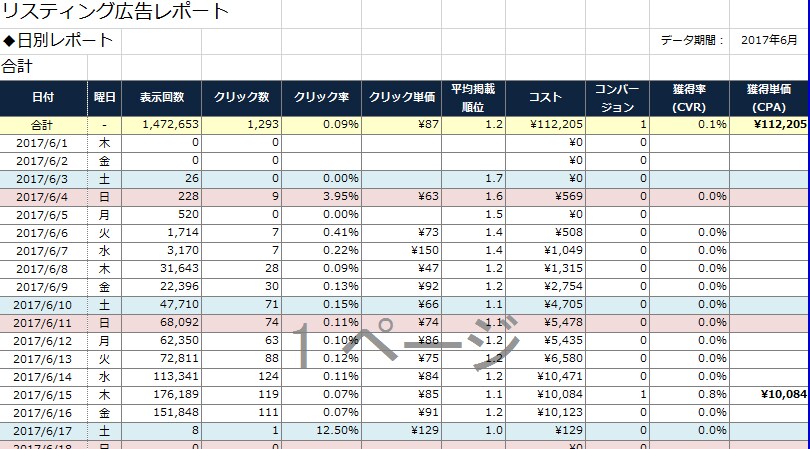Select impressions 1,714 for 2017/6/6
The height and width of the screenshot is (449, 810).
pos(162,233)
